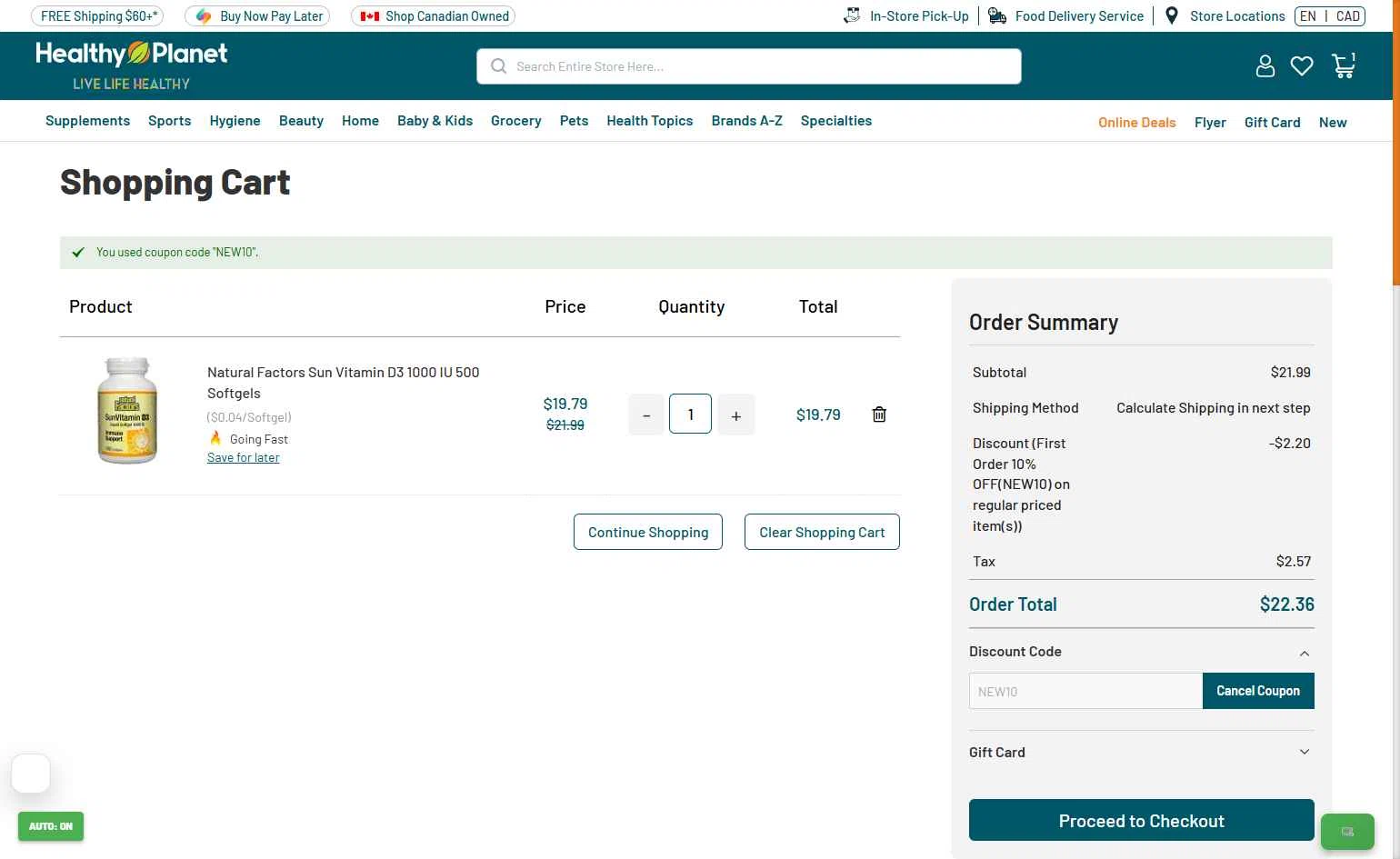Open the Flyer link
This screenshot has height=859, width=1400.
(1210, 122)
